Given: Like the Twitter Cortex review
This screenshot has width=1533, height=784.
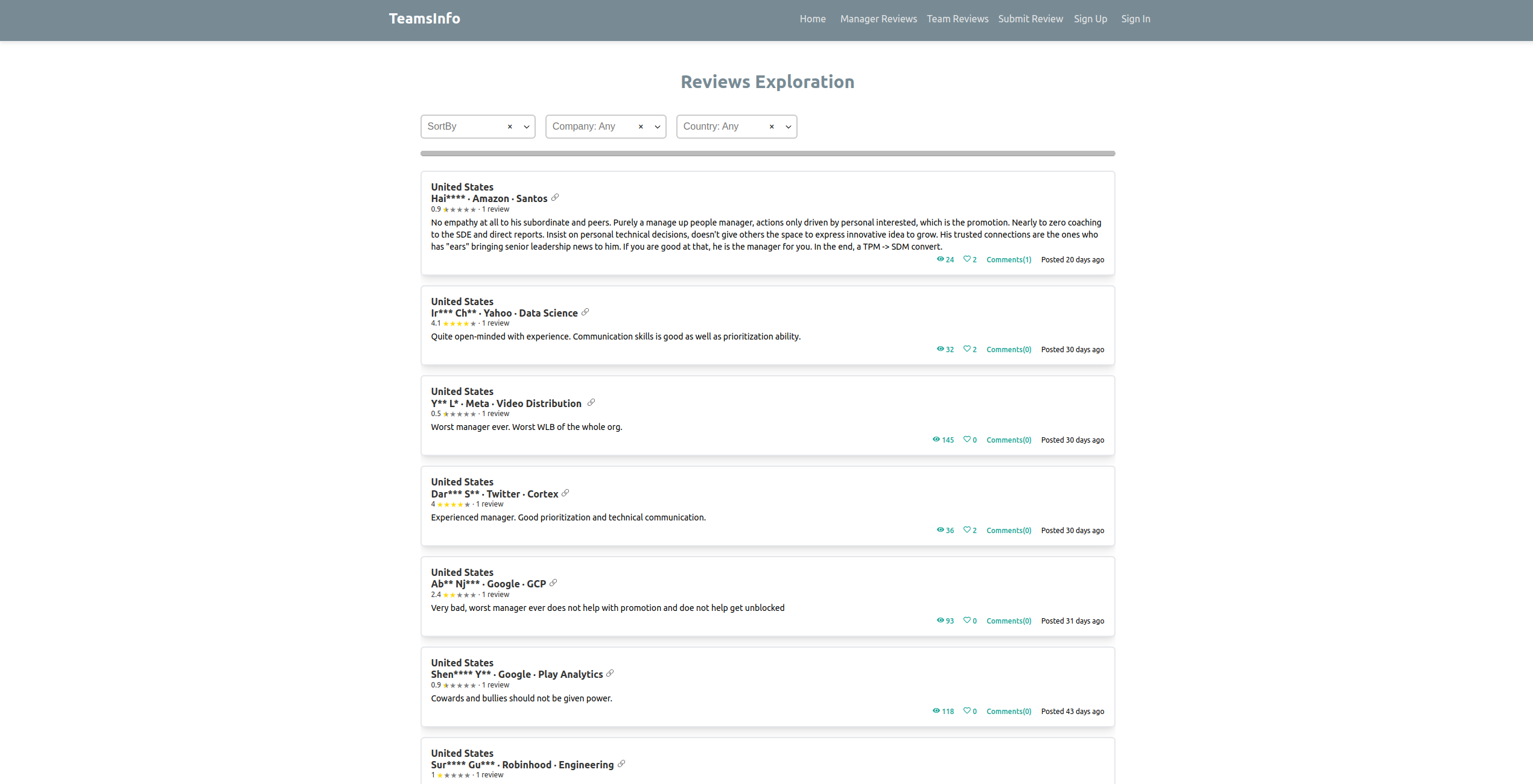Looking at the screenshot, I should (x=967, y=530).
